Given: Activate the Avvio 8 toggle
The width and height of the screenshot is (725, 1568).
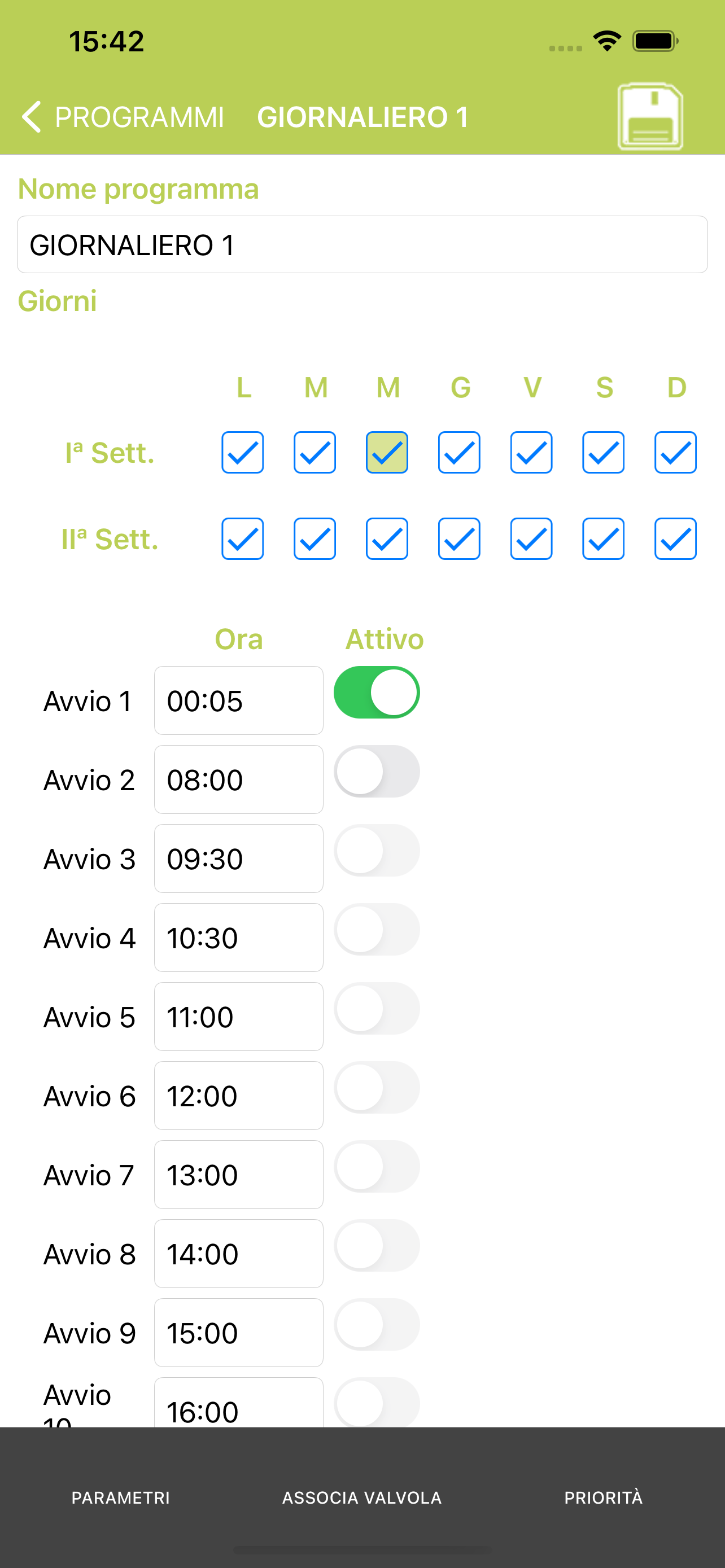Looking at the screenshot, I should coord(377,1245).
